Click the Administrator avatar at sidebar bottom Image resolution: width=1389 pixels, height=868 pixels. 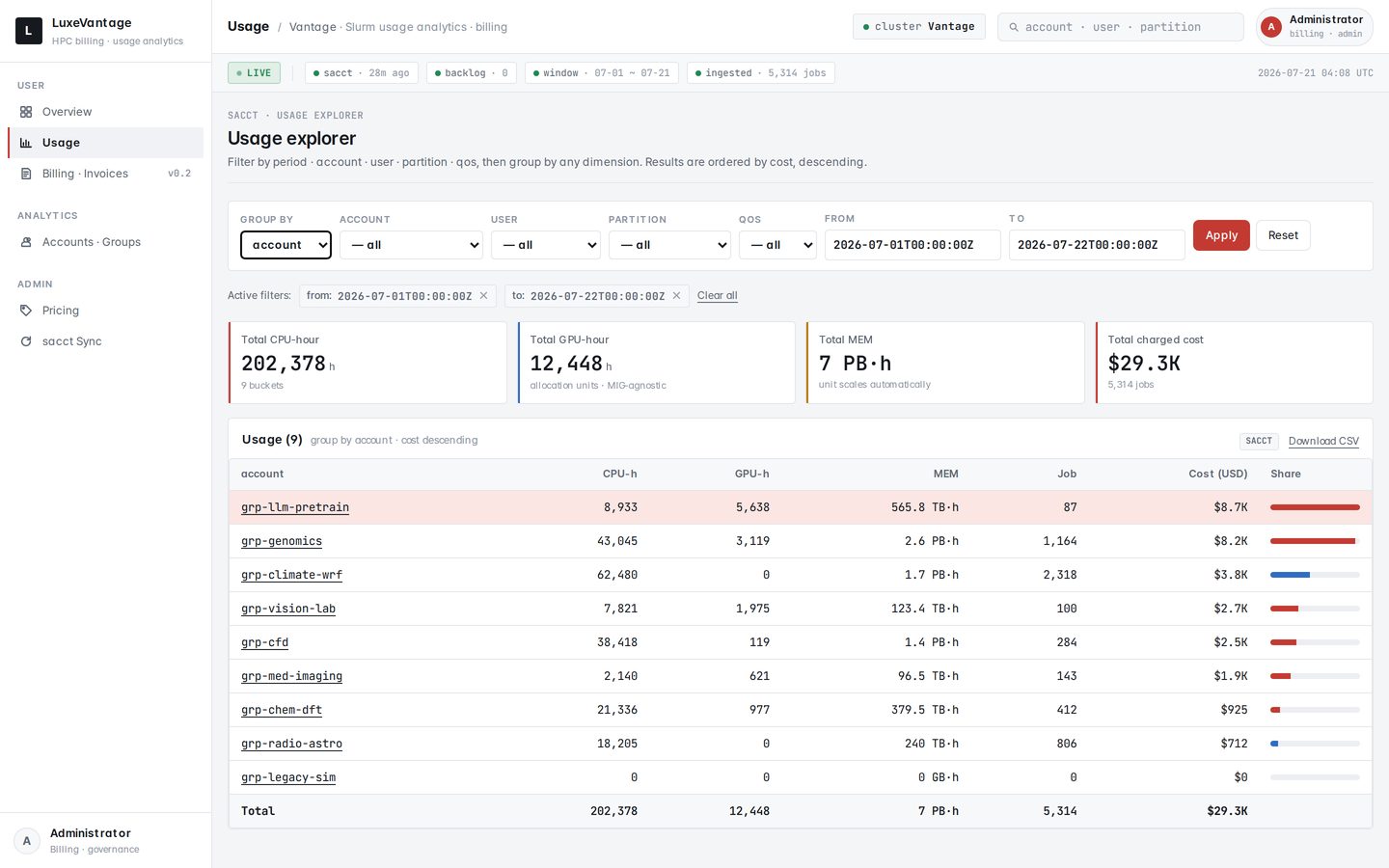(x=27, y=841)
